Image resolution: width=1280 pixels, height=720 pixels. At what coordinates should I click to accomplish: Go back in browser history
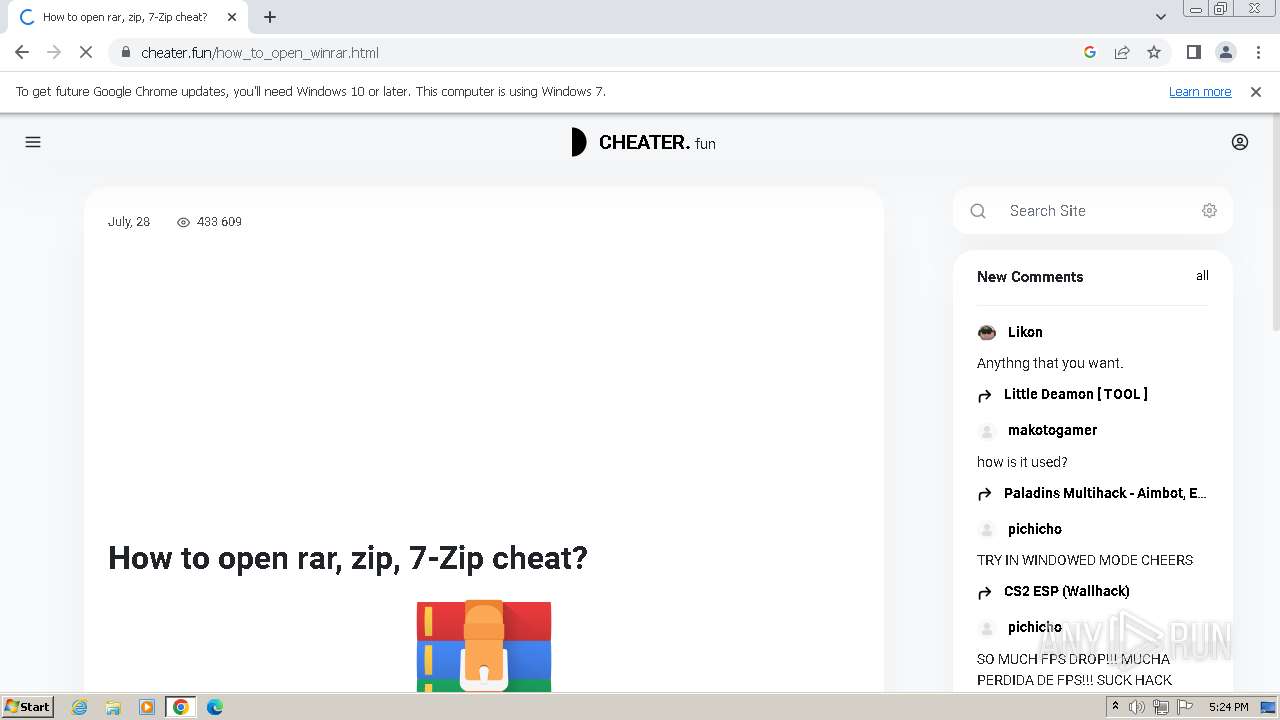click(x=22, y=52)
